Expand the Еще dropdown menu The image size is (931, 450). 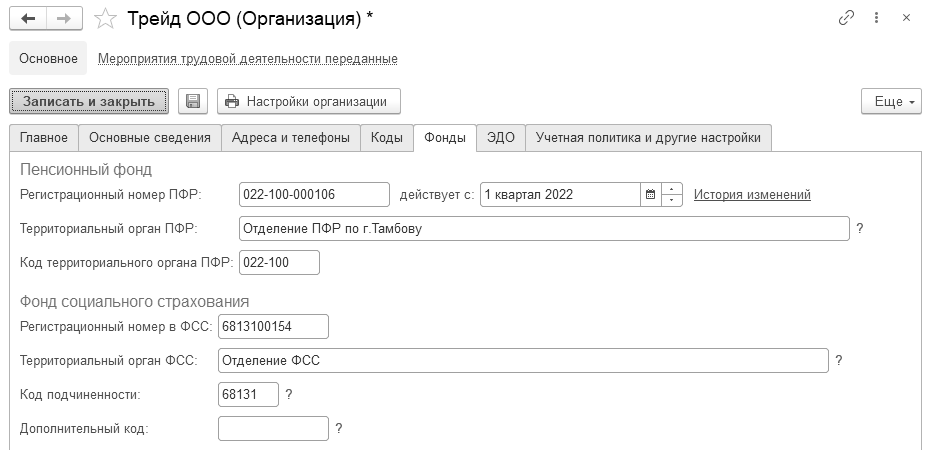(890, 101)
